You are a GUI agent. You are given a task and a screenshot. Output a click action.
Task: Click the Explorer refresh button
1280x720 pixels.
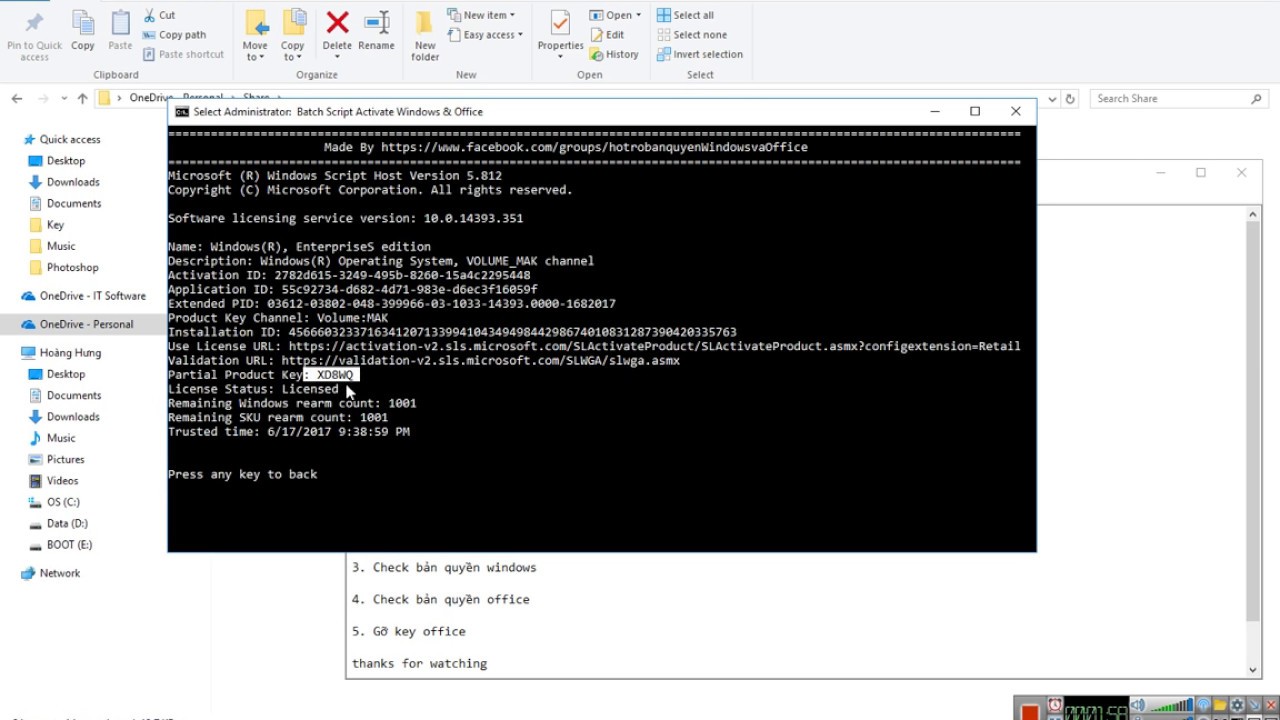[x=1070, y=99]
